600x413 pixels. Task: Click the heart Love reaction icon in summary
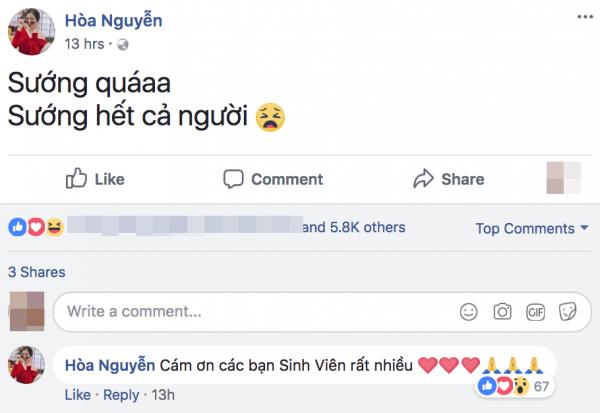point(35,228)
